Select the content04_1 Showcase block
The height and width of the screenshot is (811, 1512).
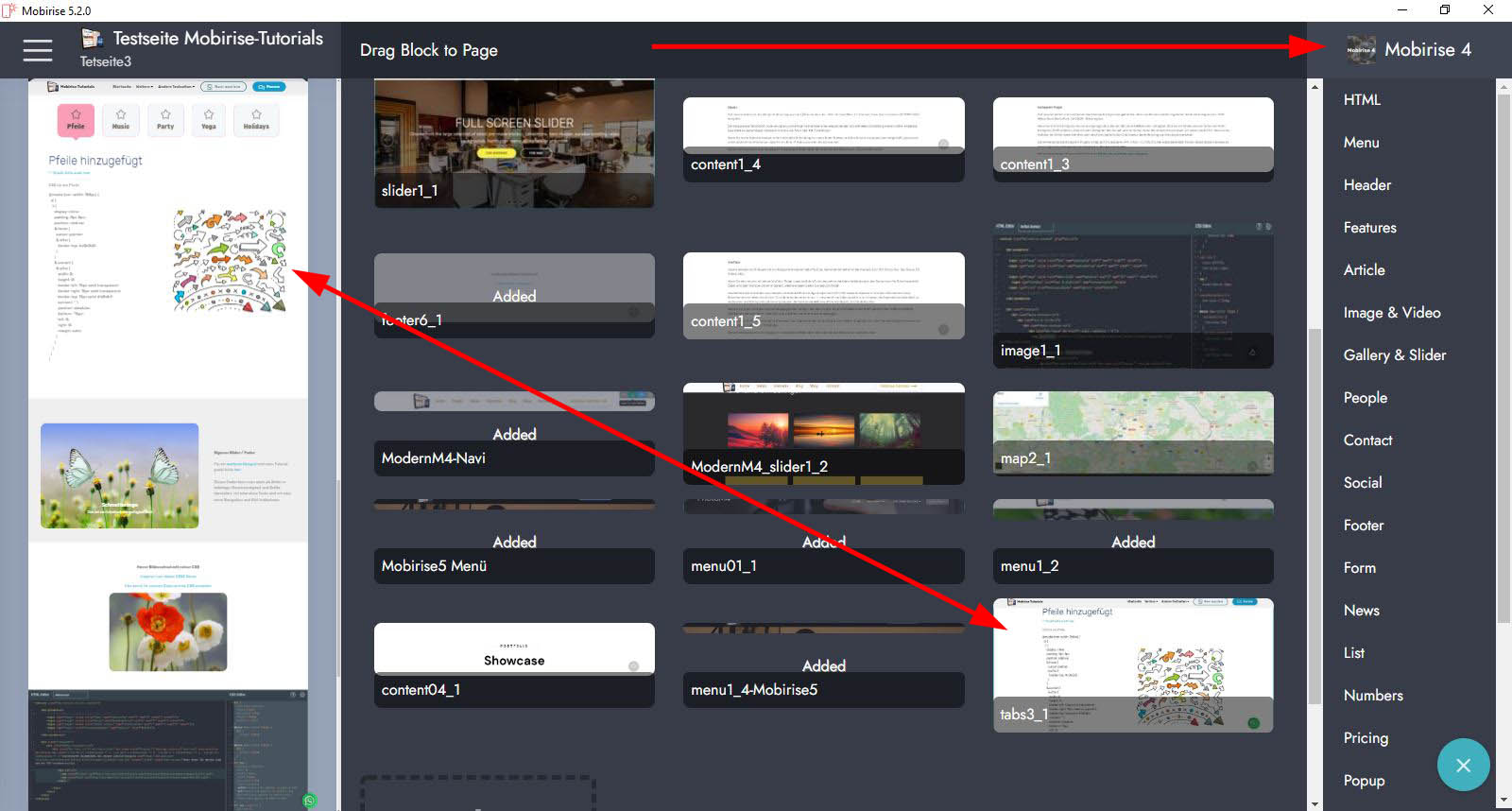click(514, 665)
